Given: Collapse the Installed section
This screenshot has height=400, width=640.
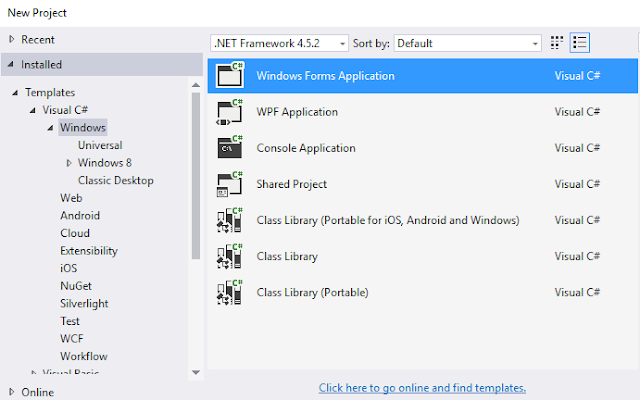Looking at the screenshot, I should coord(11,64).
